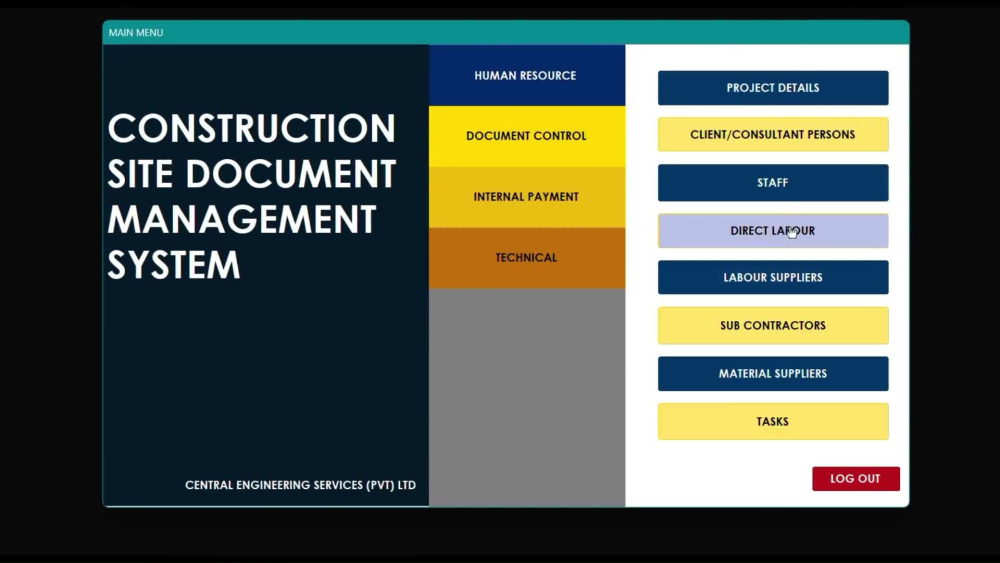Select the Document Control section
The width and height of the screenshot is (1000, 563).
tap(527, 136)
